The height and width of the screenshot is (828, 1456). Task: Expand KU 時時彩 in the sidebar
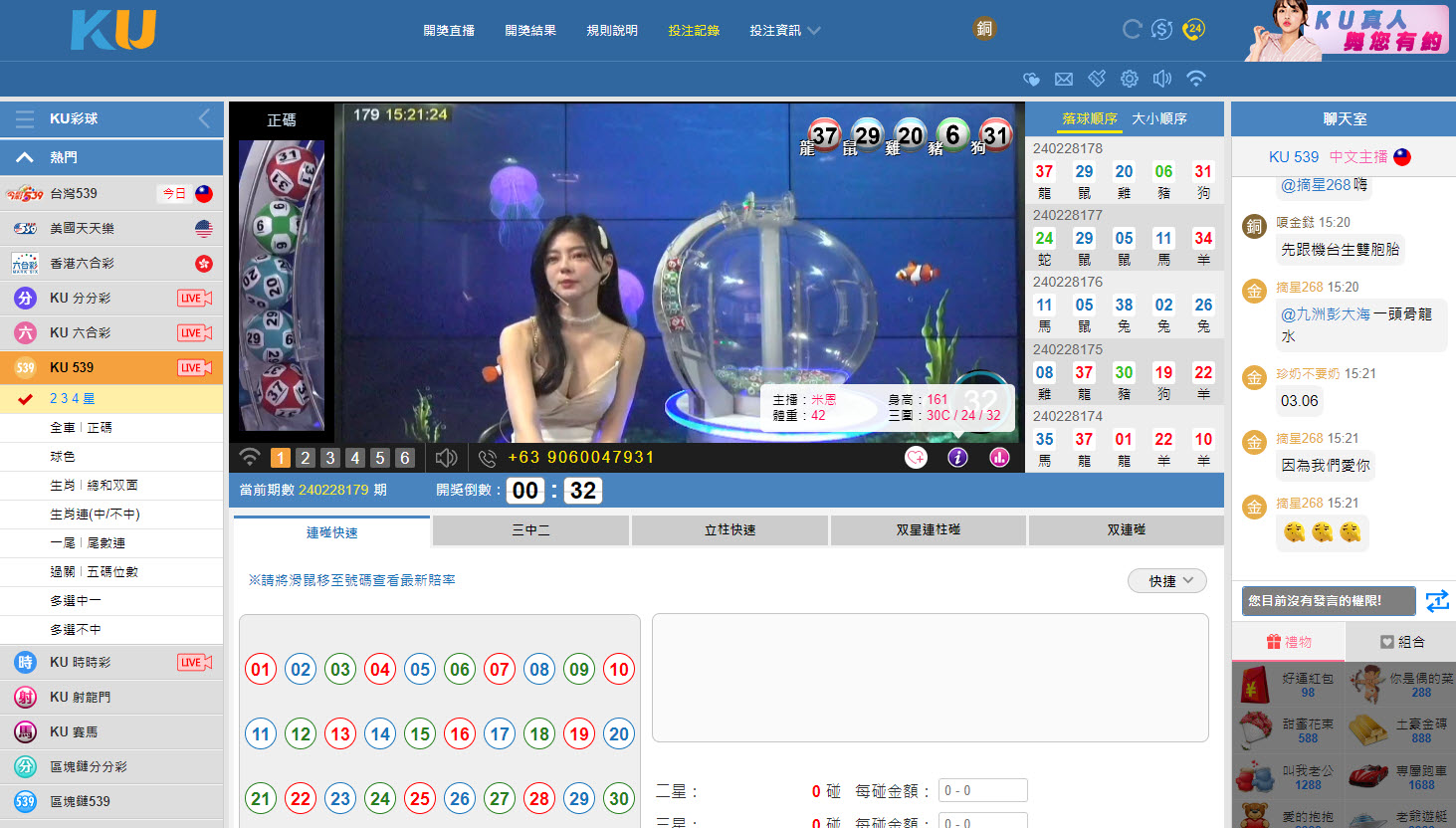click(x=111, y=662)
